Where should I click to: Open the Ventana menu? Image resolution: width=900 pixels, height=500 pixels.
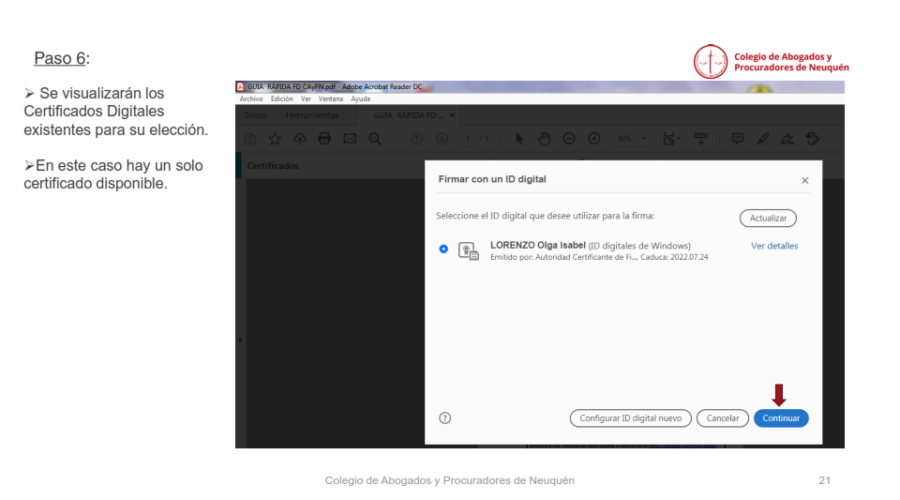[x=331, y=99]
